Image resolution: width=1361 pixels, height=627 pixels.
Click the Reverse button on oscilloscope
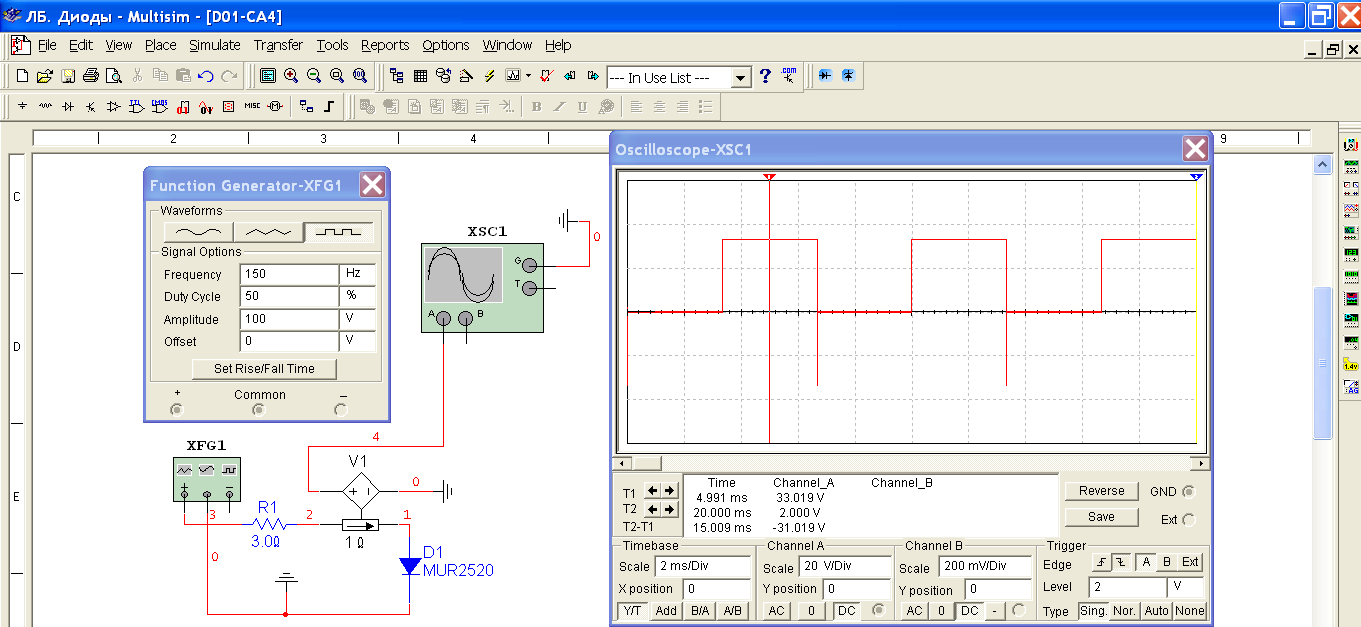tap(1101, 491)
